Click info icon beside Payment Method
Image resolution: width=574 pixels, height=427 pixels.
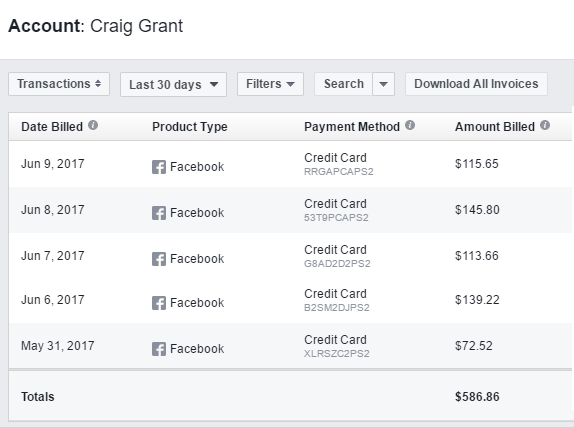point(410,125)
